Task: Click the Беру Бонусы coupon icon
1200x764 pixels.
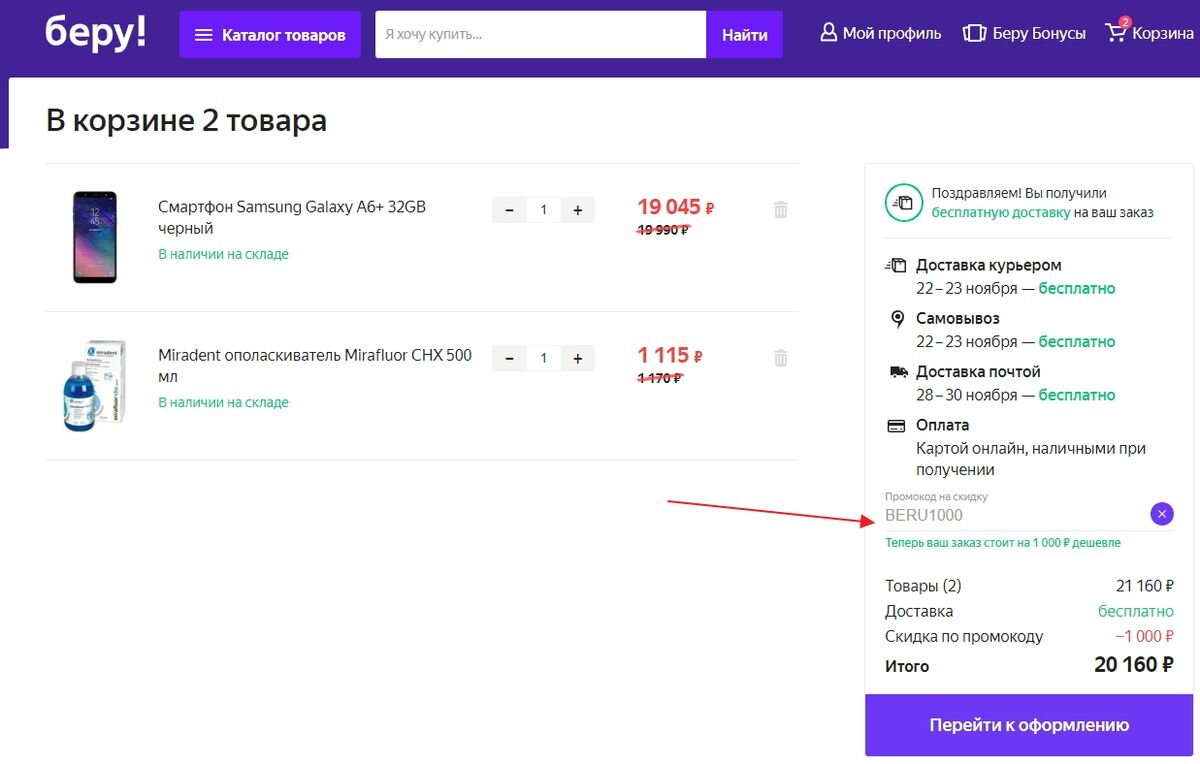Action: tap(974, 33)
